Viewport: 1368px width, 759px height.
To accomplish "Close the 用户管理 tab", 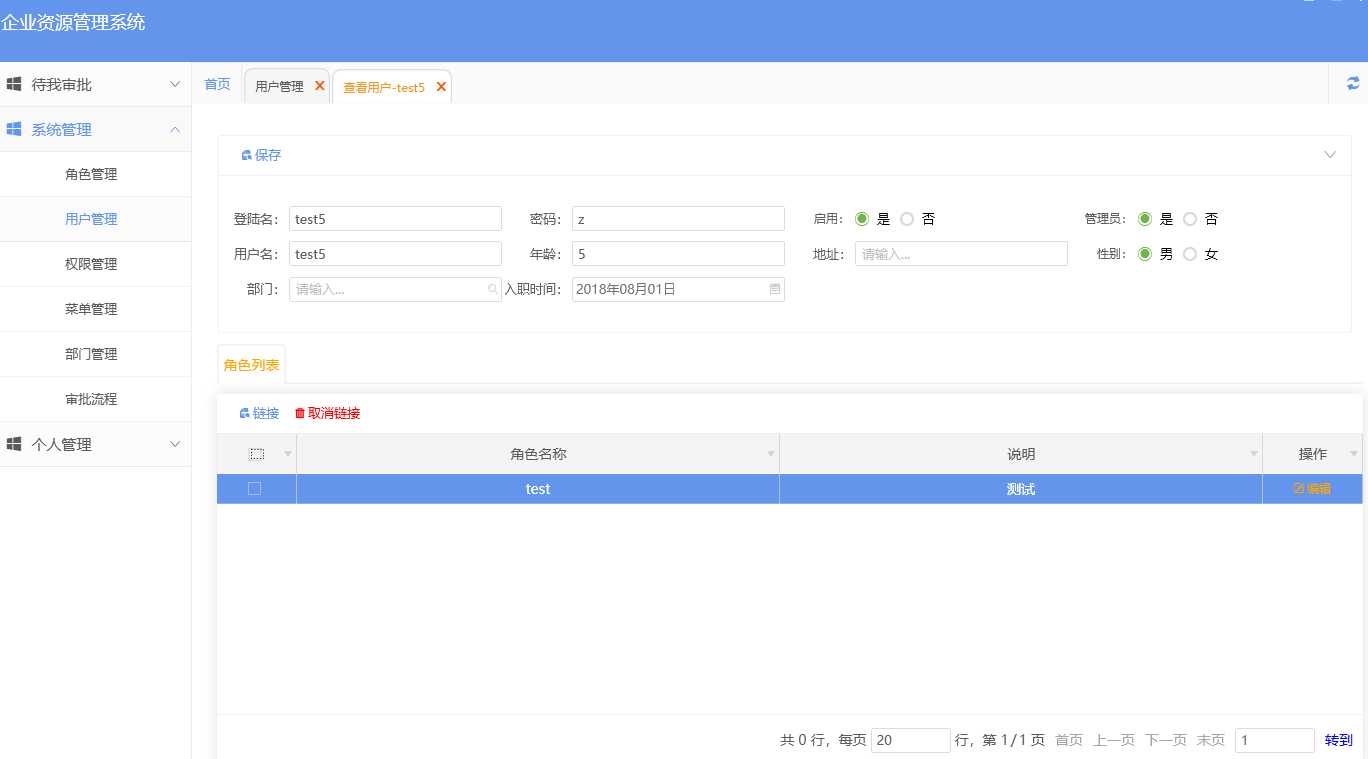I will tap(320, 86).
